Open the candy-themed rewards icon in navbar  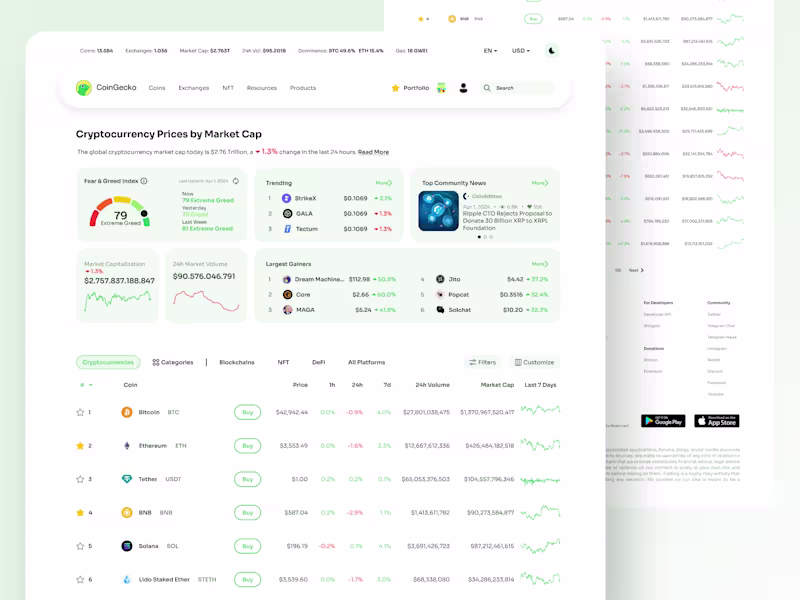(x=442, y=88)
